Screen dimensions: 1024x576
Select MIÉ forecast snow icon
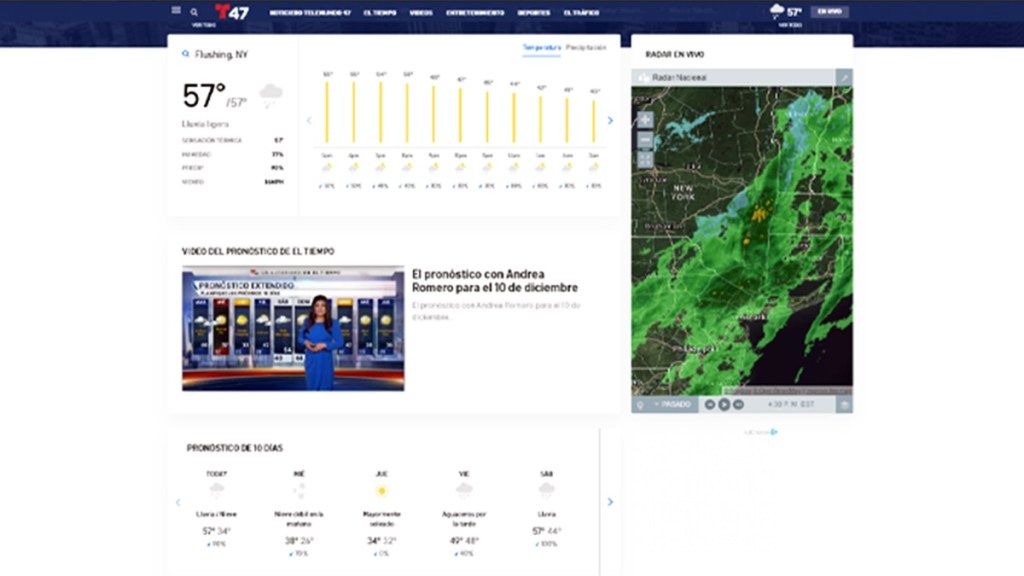(x=299, y=490)
